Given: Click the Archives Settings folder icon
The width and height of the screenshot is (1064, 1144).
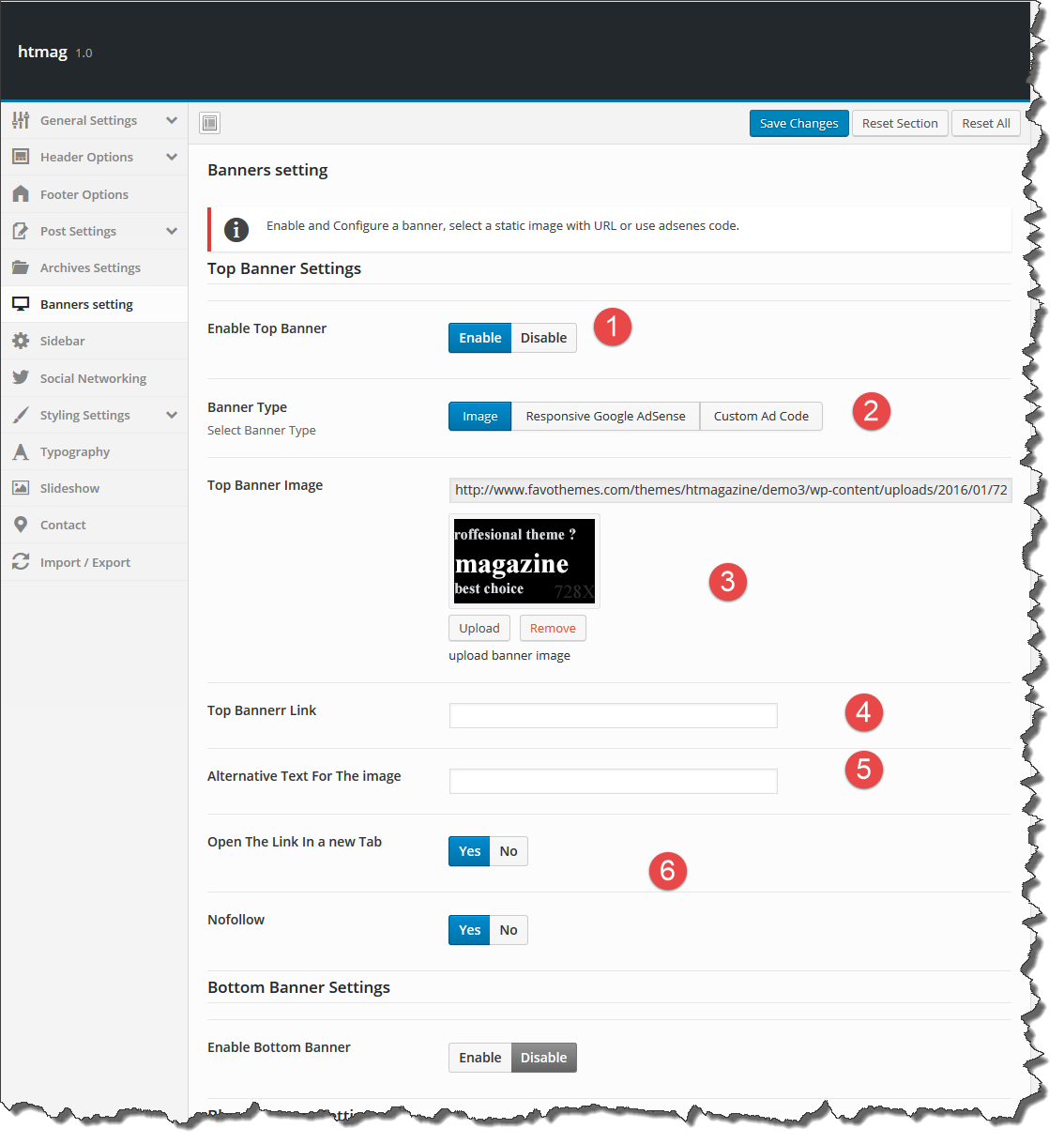Looking at the screenshot, I should pyautogui.click(x=21, y=267).
